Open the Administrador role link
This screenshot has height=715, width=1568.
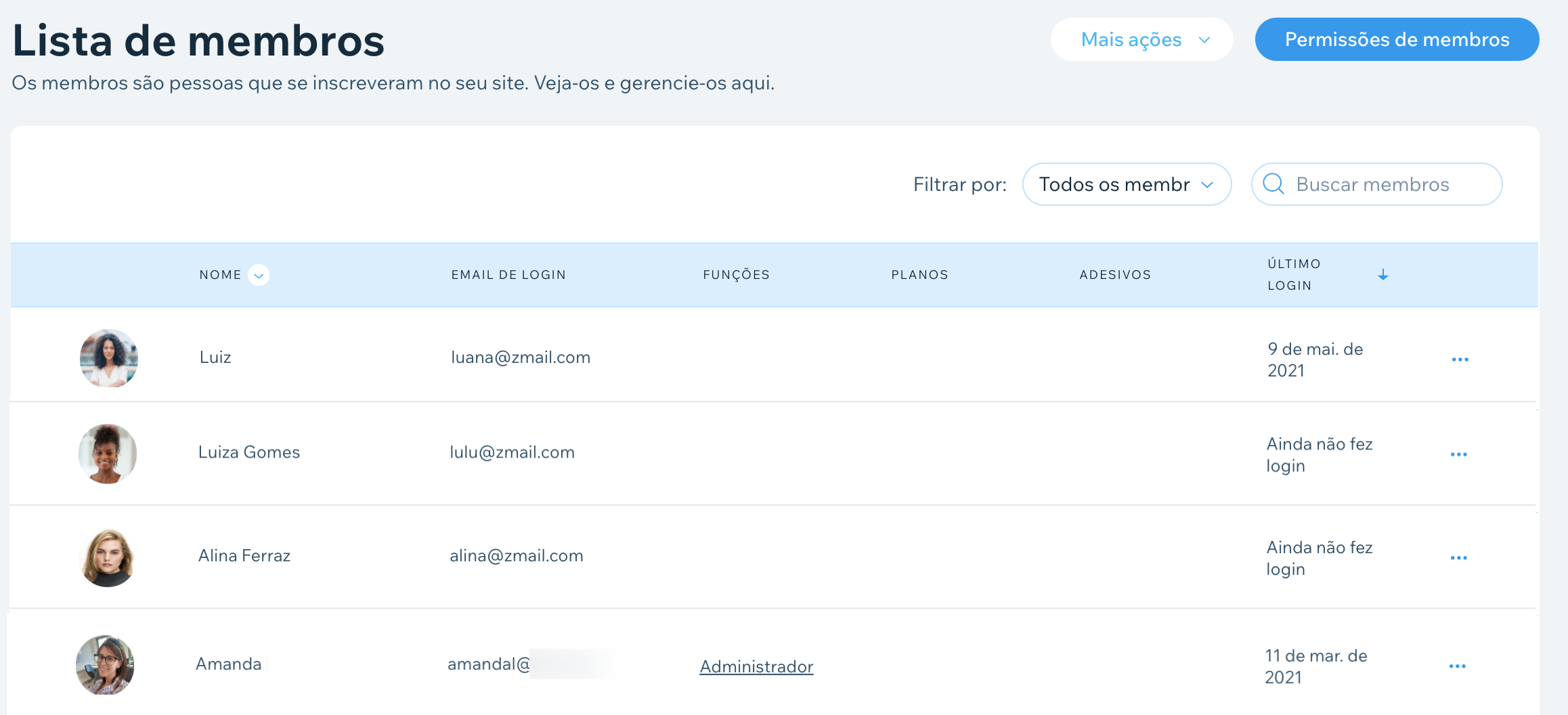756,667
